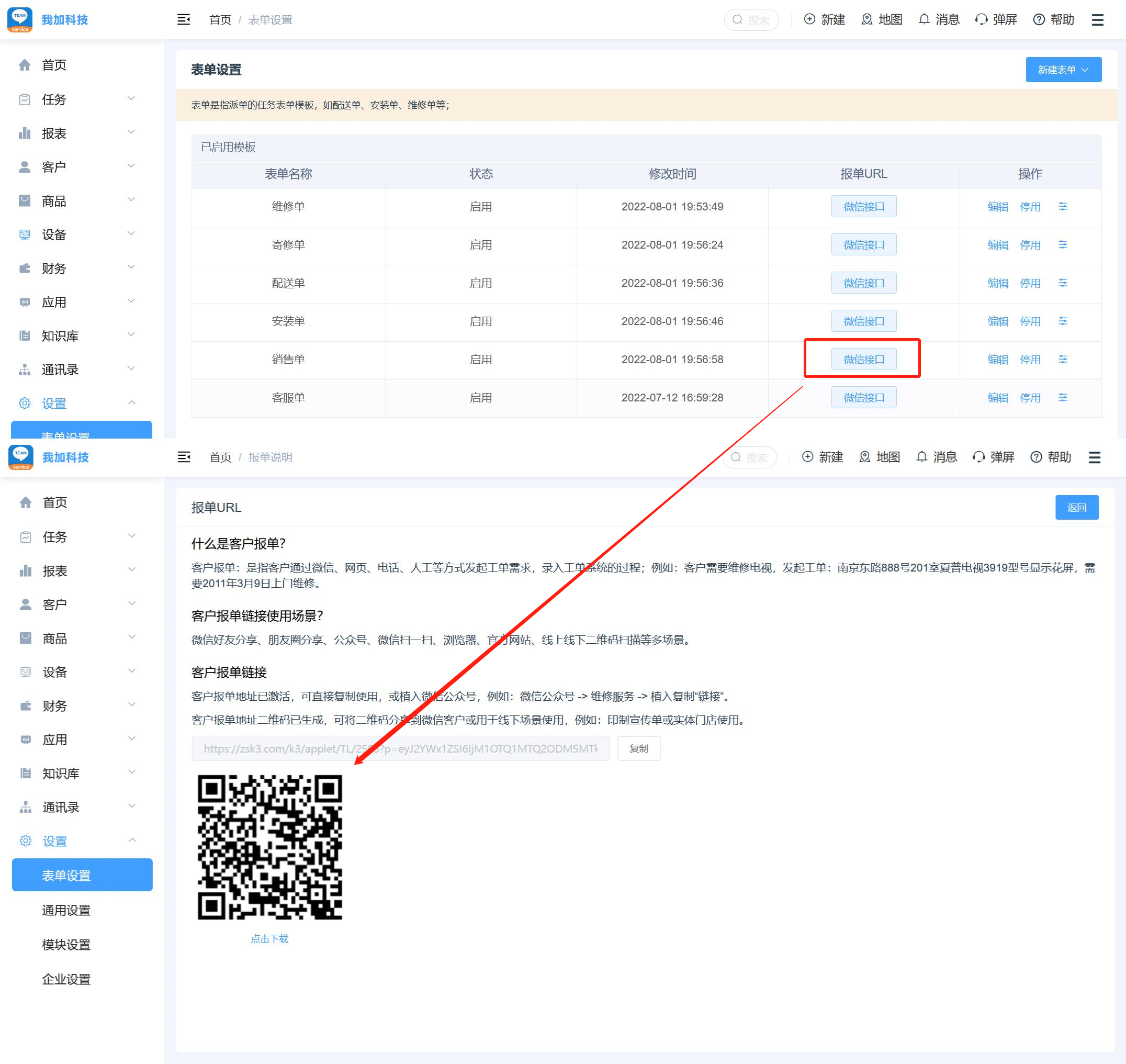The image size is (1126, 1064).
Task: Click the settings sliders icon in 维修单 row
Action: click(x=1063, y=206)
